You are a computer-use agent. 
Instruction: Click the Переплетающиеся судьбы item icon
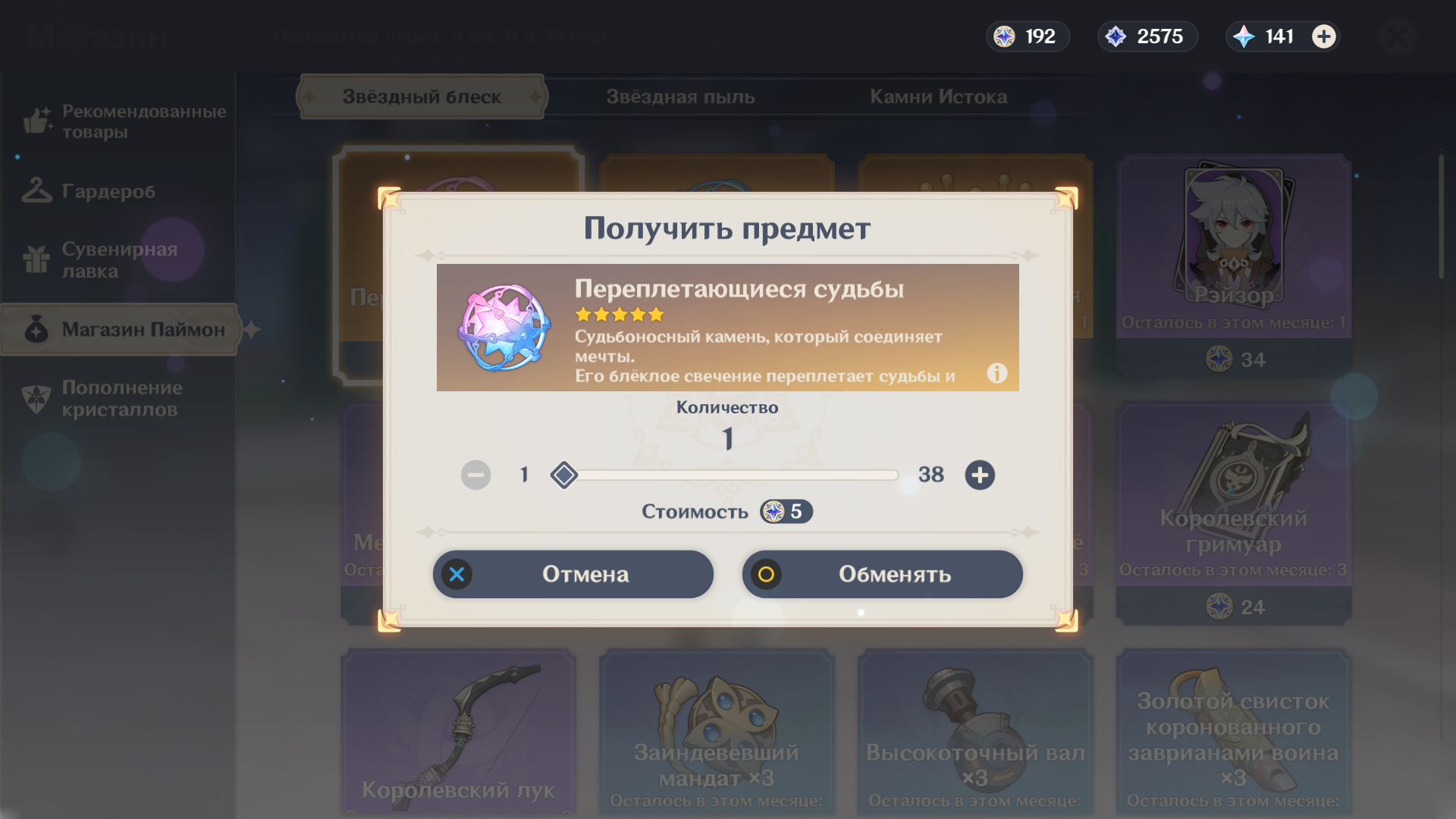(x=504, y=328)
